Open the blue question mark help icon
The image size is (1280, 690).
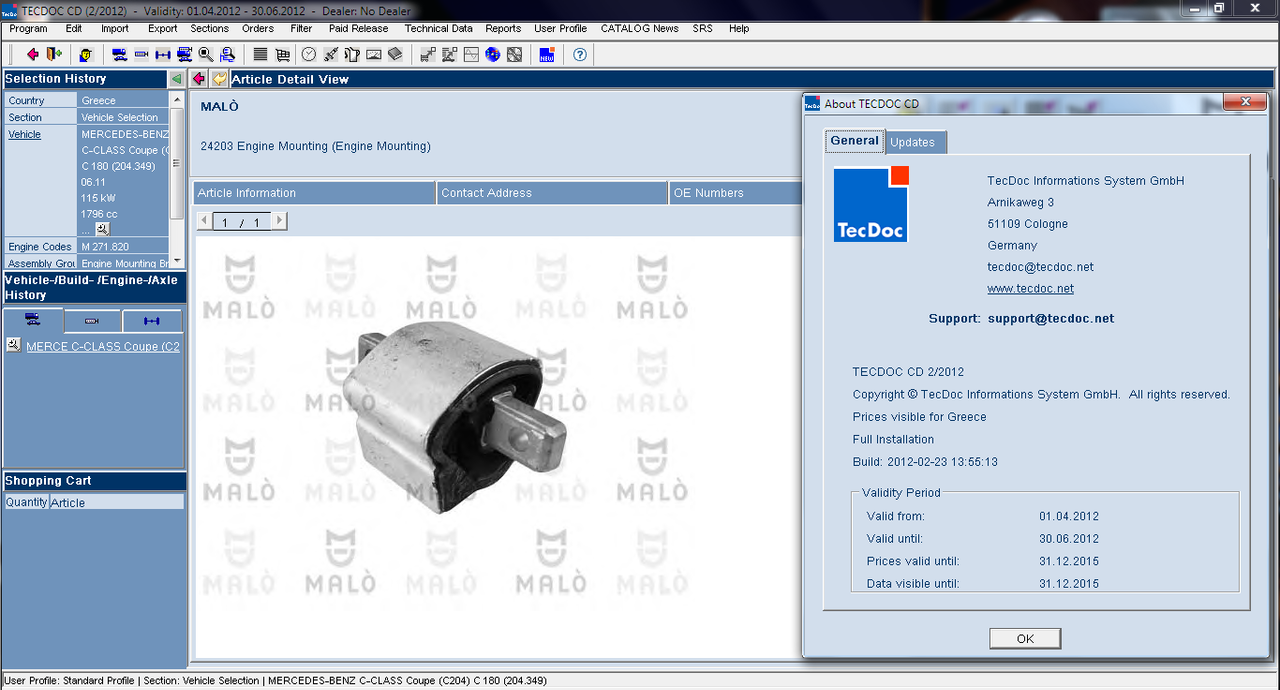(580, 54)
